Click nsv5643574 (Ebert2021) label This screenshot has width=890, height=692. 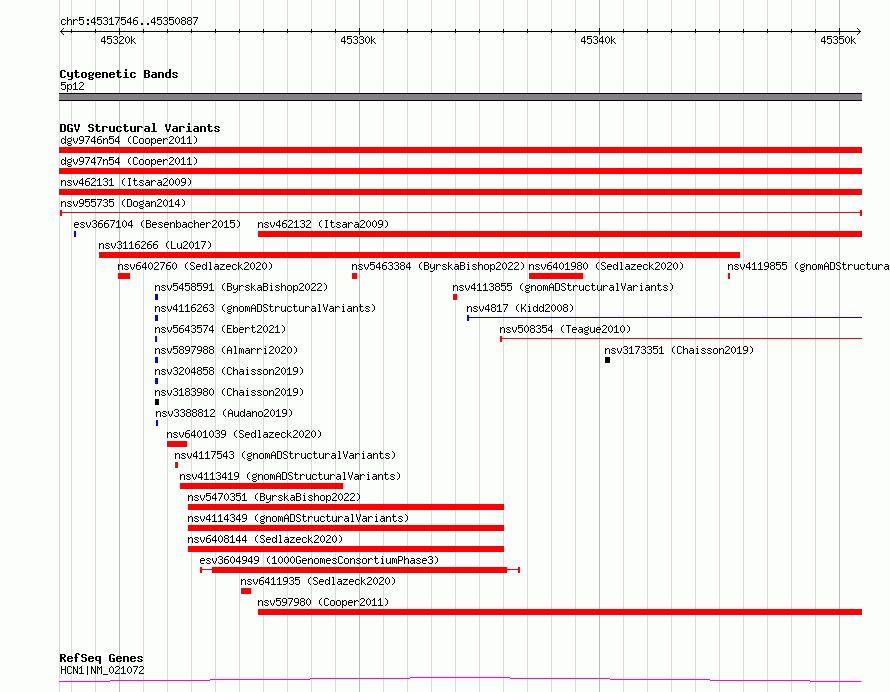[x=220, y=329]
